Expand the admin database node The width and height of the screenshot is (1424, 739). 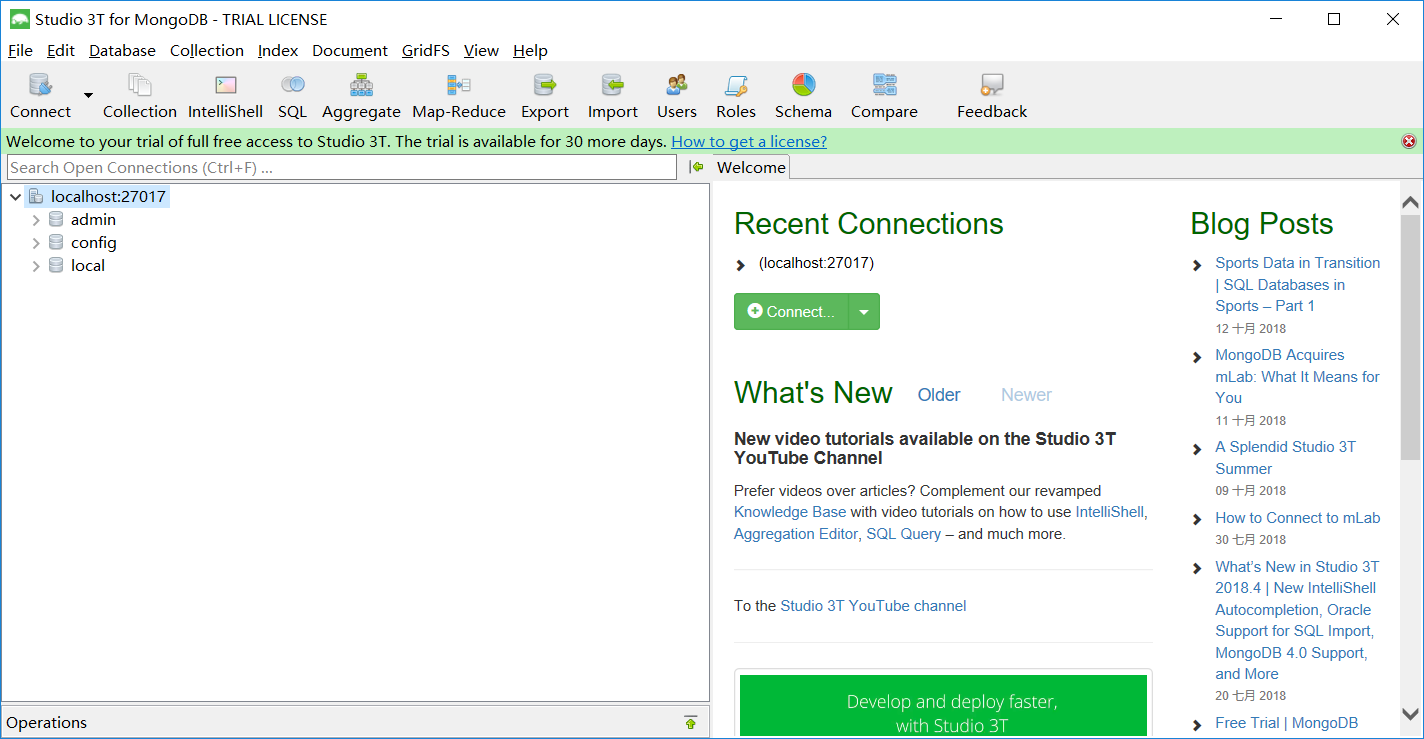(36, 220)
